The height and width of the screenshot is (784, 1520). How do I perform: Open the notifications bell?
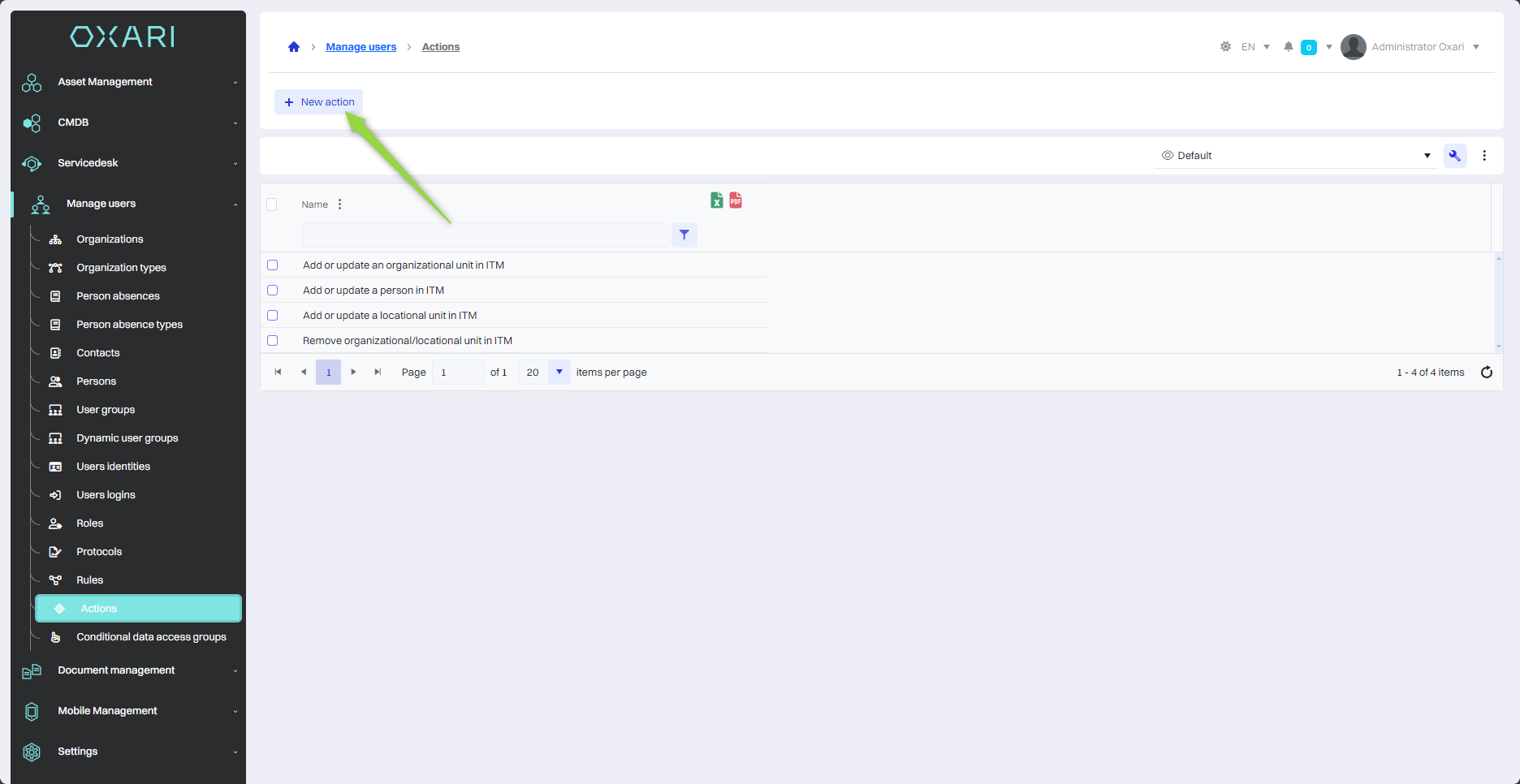point(1289,47)
